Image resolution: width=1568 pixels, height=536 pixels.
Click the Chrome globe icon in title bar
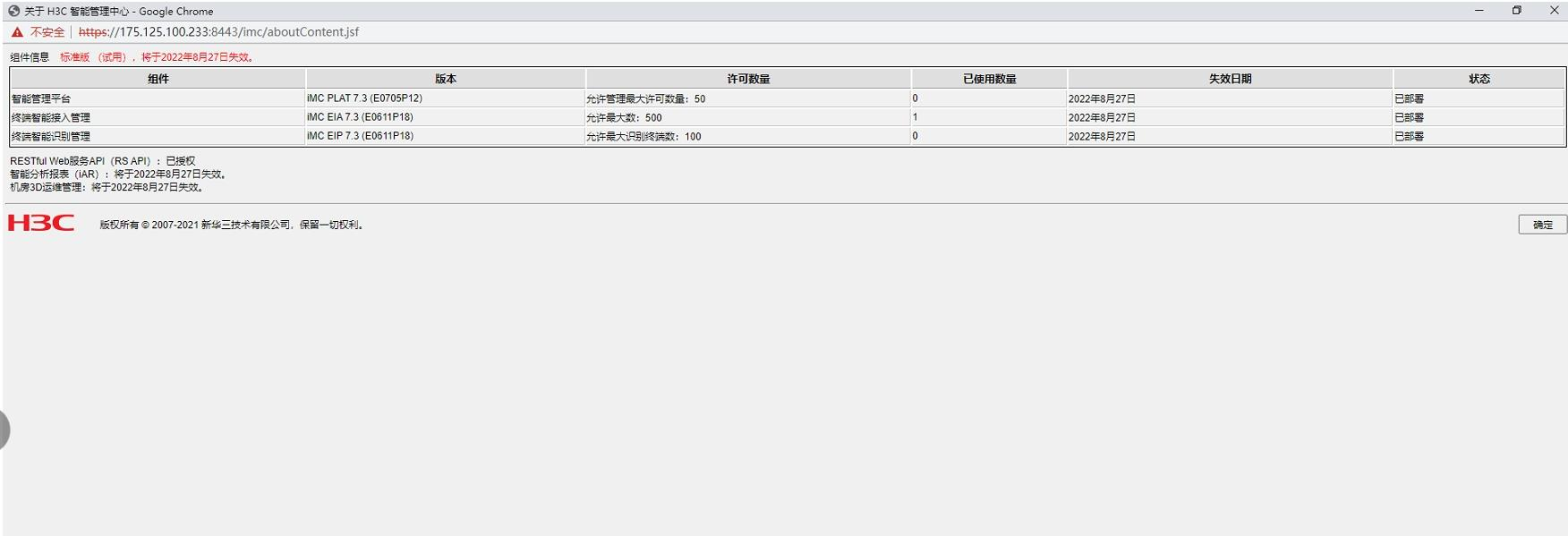point(13,12)
